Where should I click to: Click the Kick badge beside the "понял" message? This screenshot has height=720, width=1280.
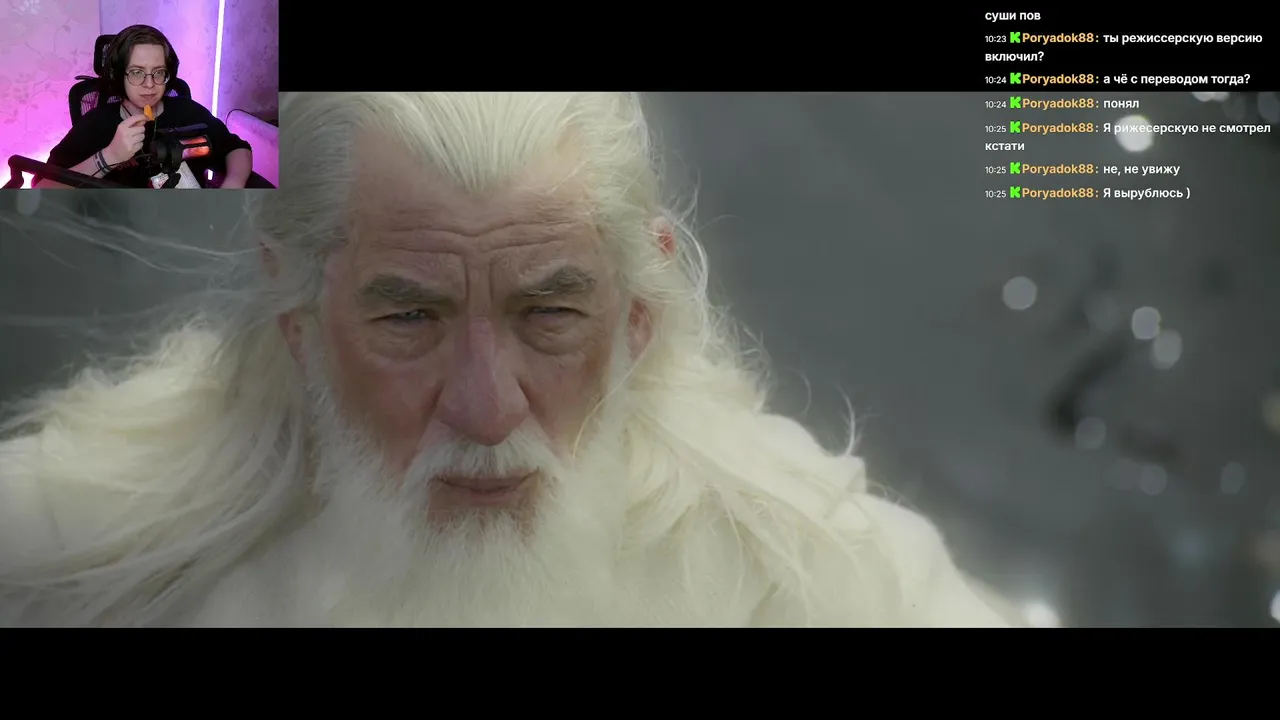coord(1015,103)
